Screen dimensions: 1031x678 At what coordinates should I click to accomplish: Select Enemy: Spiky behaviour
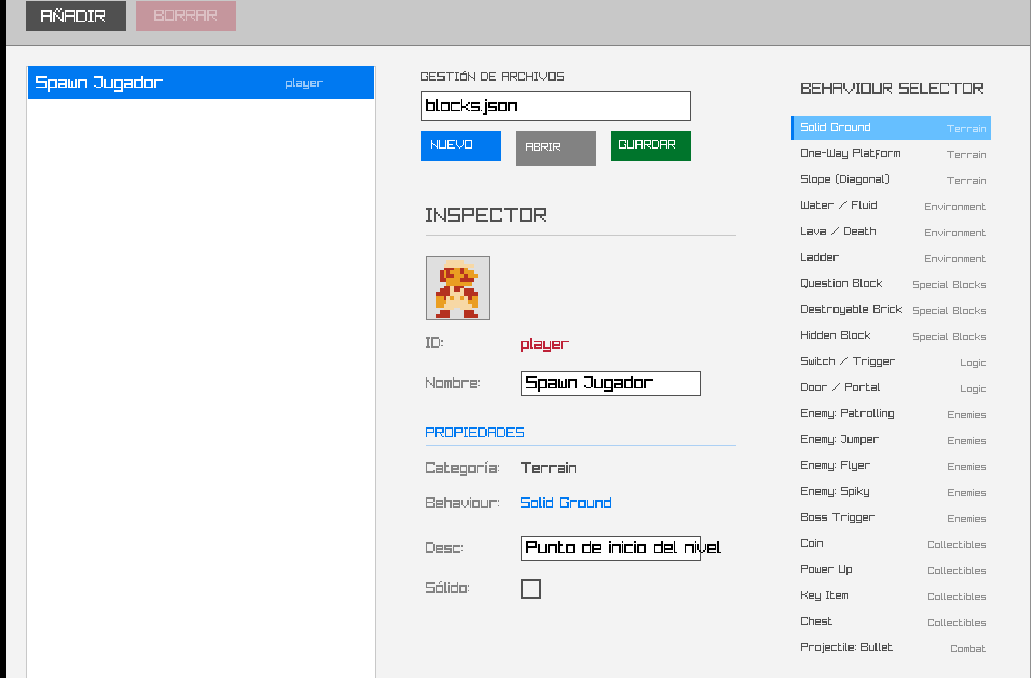click(x=891, y=492)
